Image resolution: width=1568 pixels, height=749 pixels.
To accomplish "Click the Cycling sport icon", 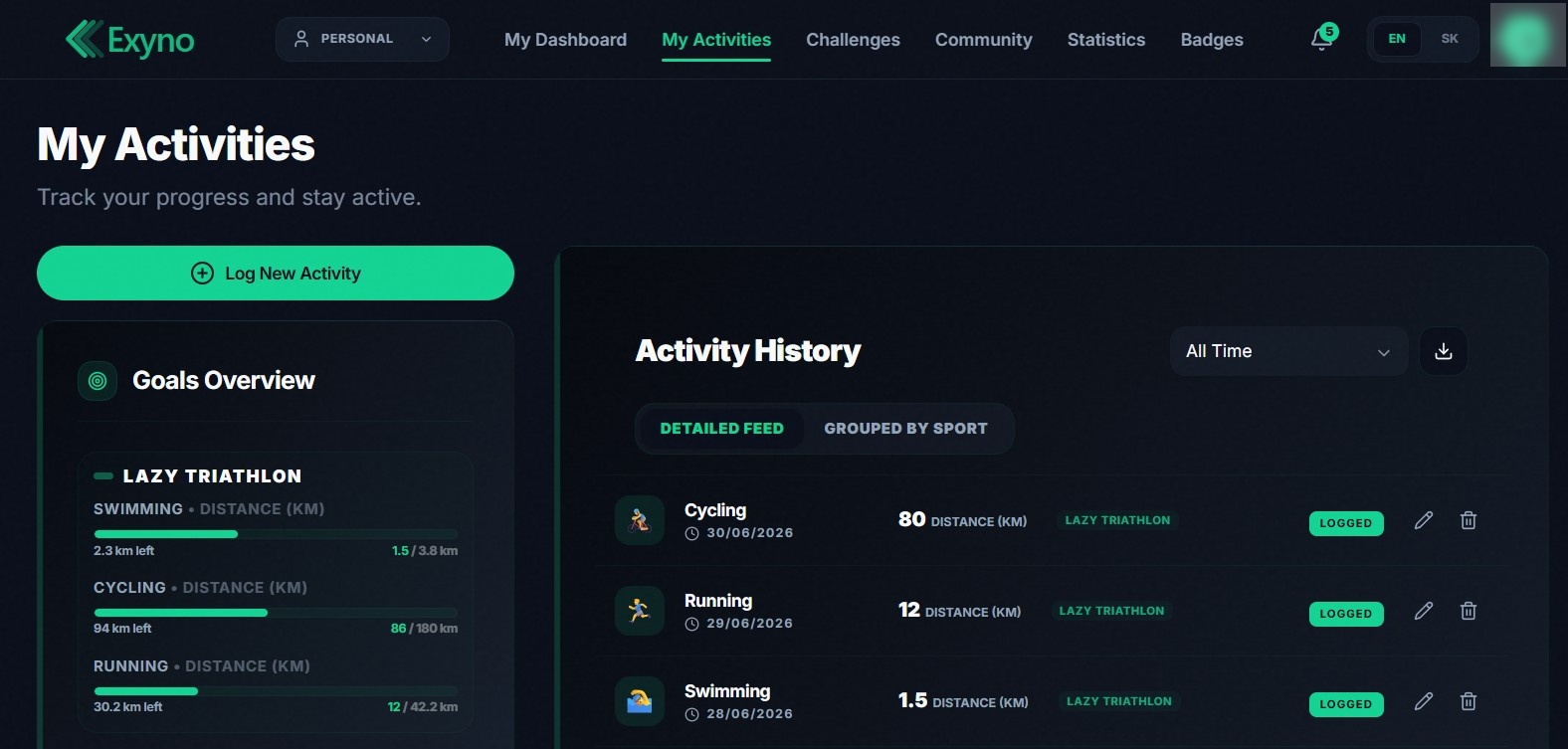I will coord(640,520).
